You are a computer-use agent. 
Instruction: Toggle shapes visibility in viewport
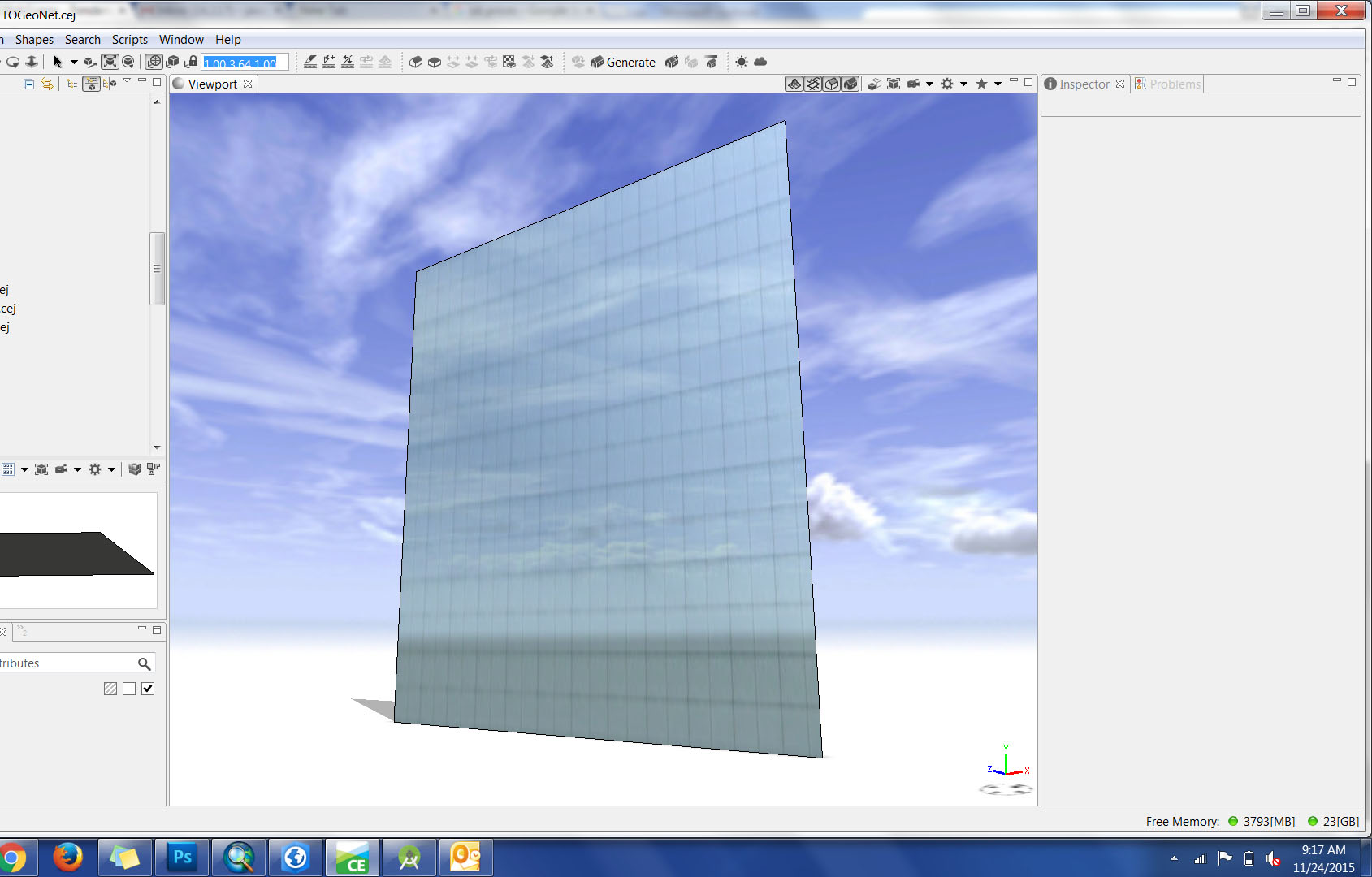pyautogui.click(x=832, y=84)
